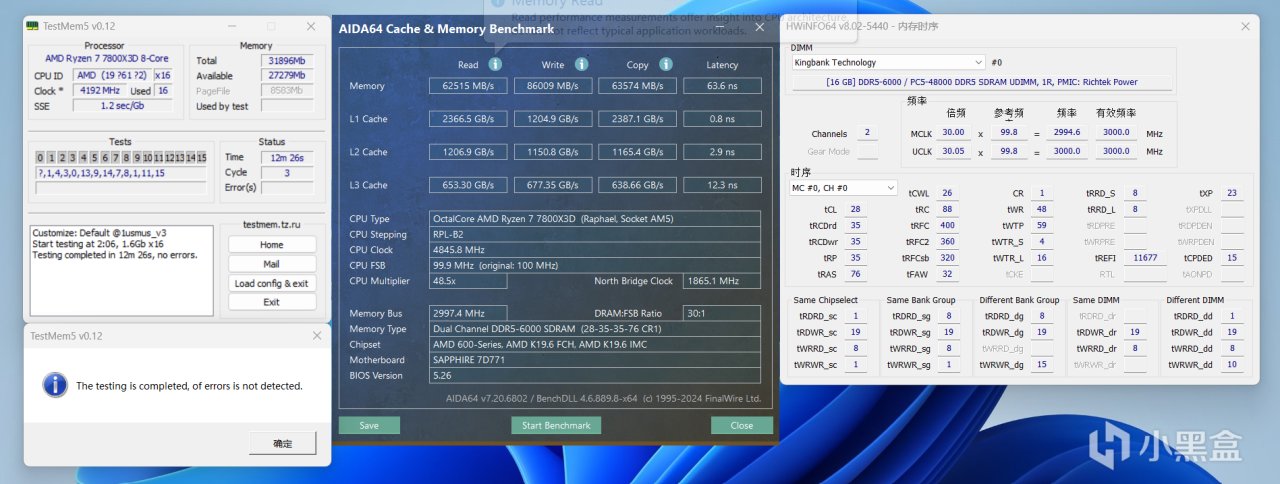Click the TestMem5 log text area
1280x484 pixels.
(122, 272)
